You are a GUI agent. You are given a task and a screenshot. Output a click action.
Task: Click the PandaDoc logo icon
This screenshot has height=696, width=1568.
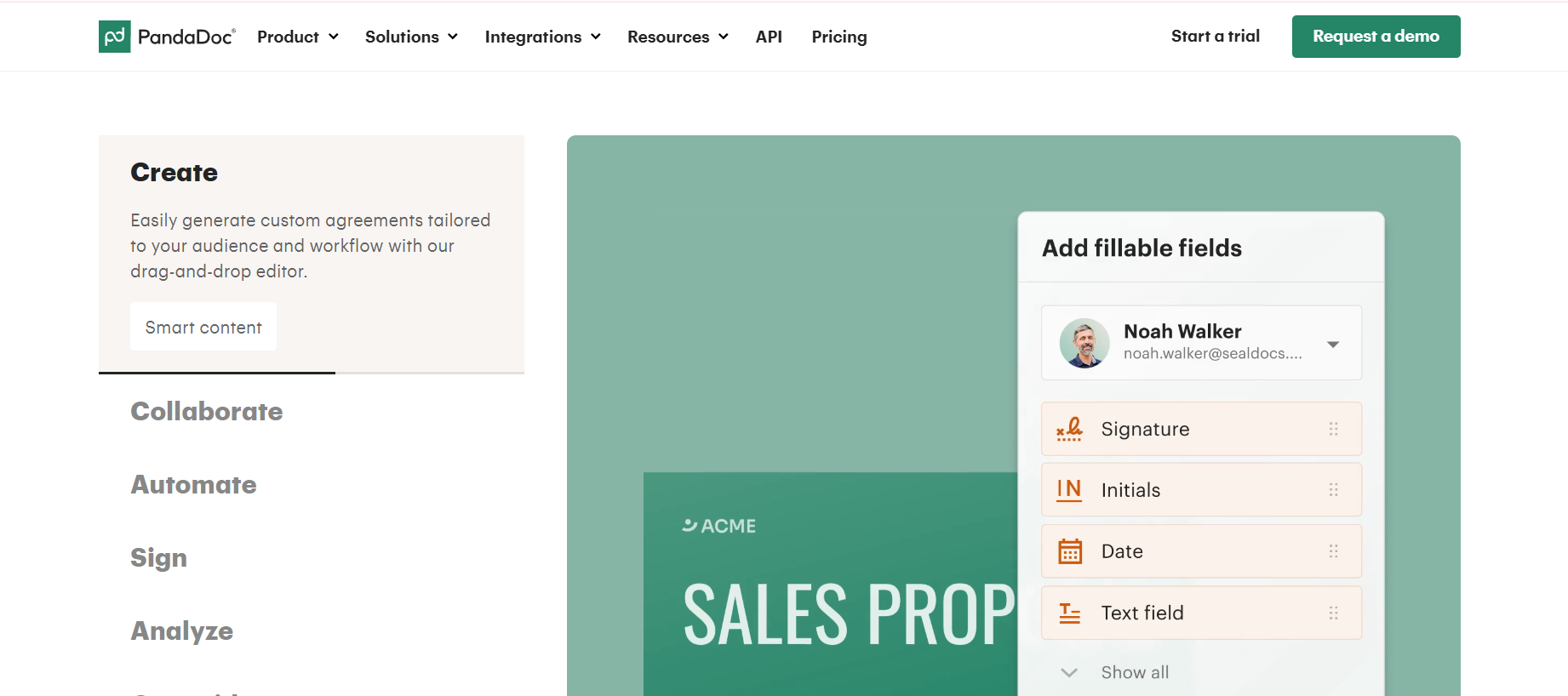coord(115,37)
